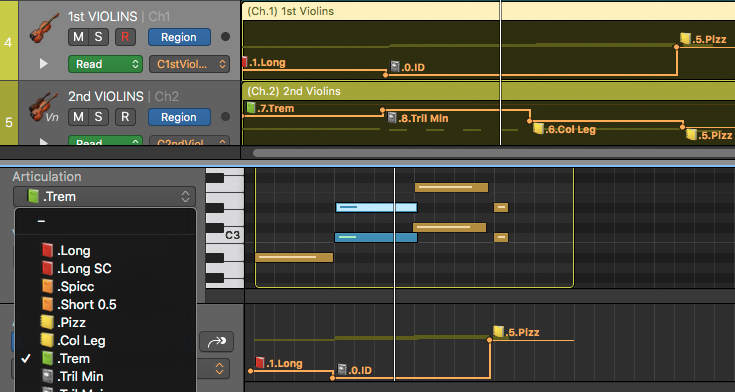Click the .5.Pizz icon in 2nd Violins lane
The height and width of the screenshot is (392, 735).
point(691,135)
